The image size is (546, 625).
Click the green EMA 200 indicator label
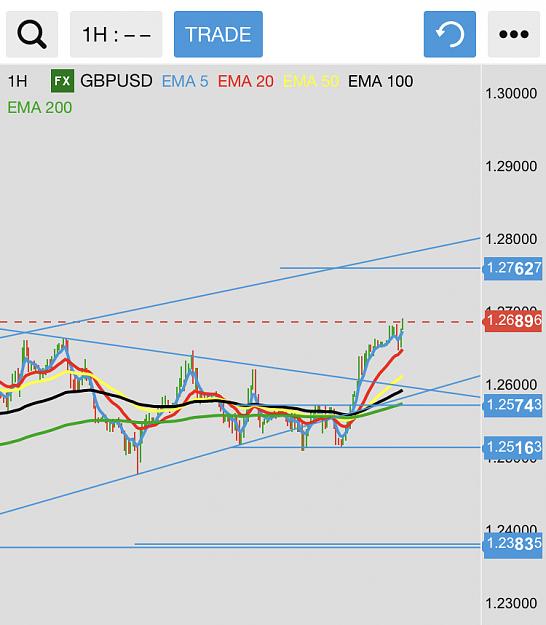(x=40, y=108)
